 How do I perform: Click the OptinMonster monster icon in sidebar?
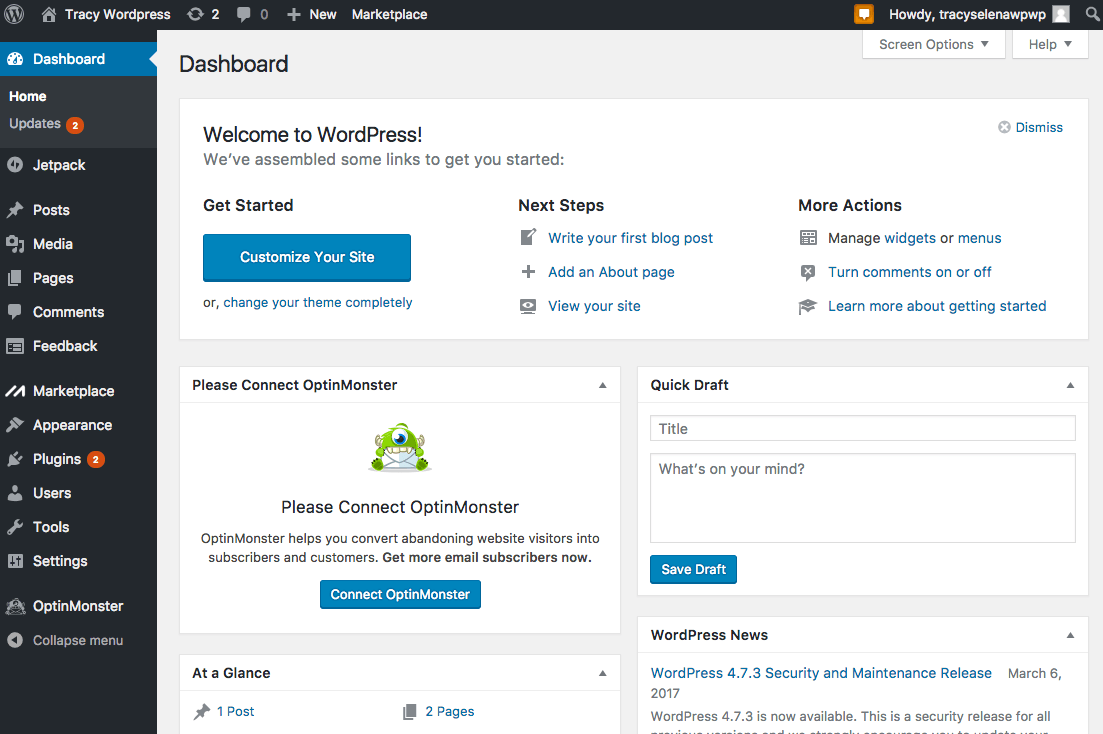click(15, 606)
